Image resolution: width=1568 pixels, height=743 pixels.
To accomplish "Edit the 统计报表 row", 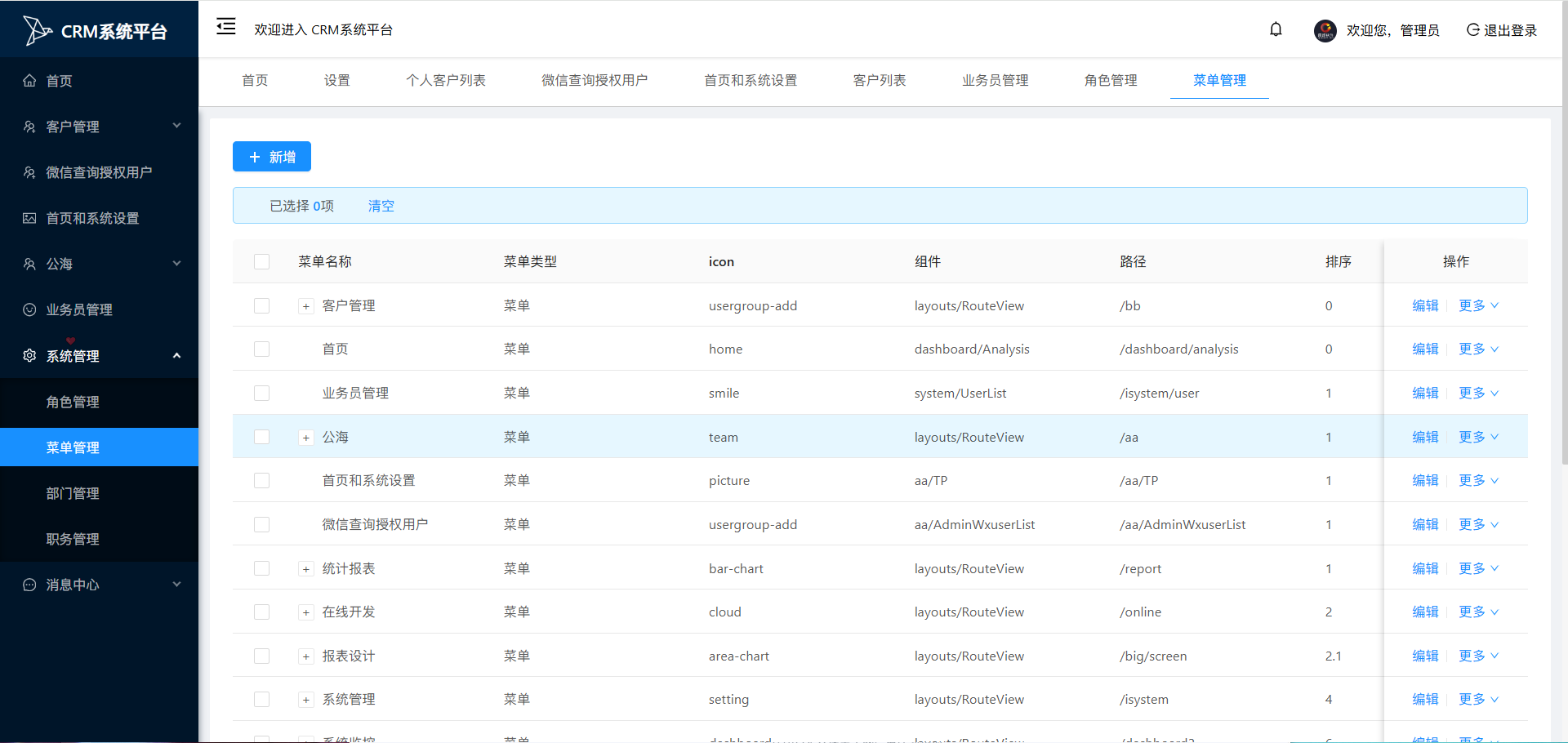I will click(1425, 568).
